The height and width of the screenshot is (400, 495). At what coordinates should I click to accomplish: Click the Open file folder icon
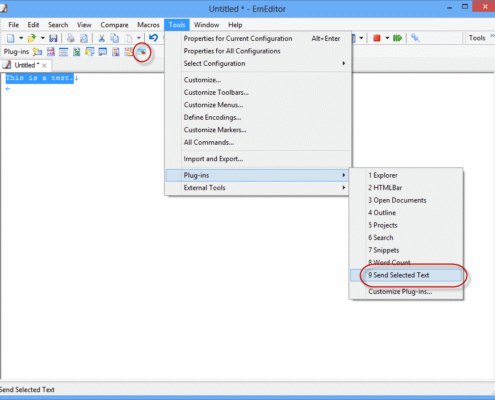click(32, 38)
